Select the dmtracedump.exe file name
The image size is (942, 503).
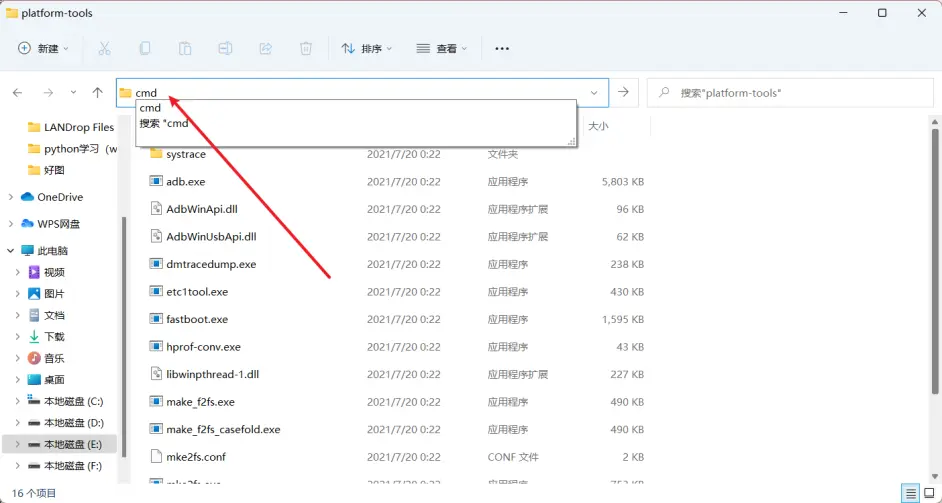point(211,264)
